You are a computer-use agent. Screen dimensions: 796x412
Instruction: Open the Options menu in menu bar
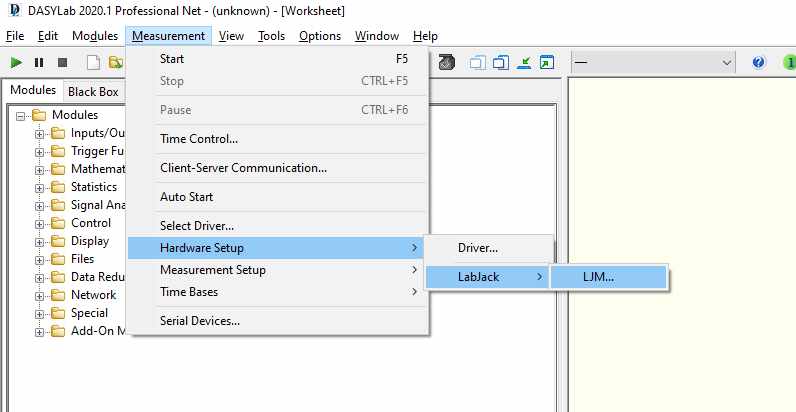(x=320, y=36)
